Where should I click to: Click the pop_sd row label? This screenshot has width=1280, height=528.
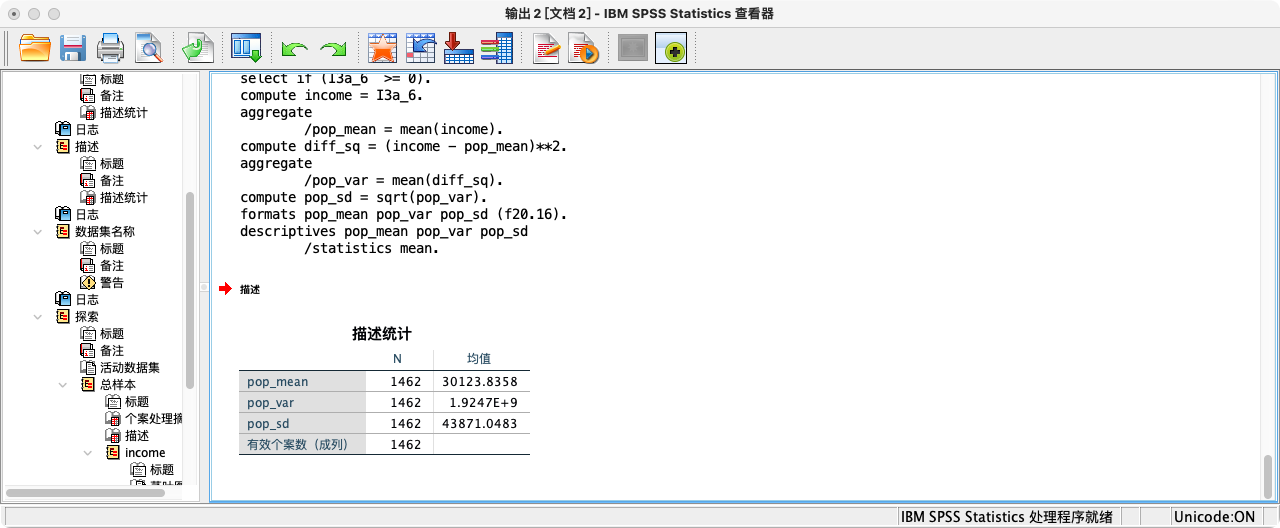click(269, 424)
